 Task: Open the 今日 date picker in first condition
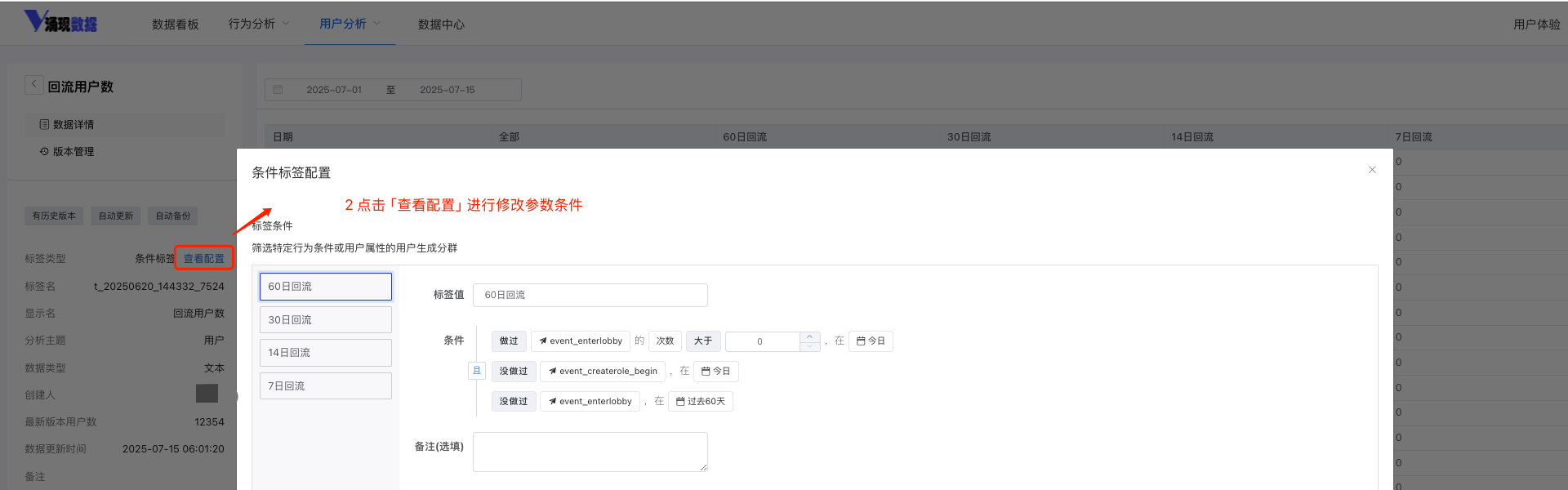[x=871, y=341]
